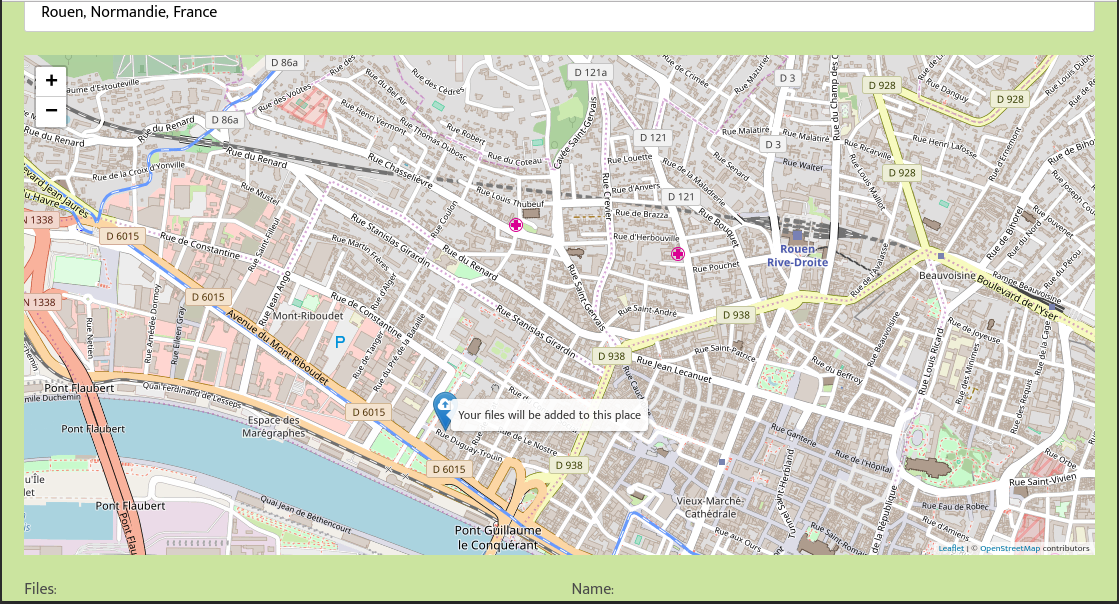Click the Pont Guillaume le Conquérant label
The height and width of the screenshot is (604, 1119).
pos(497,538)
